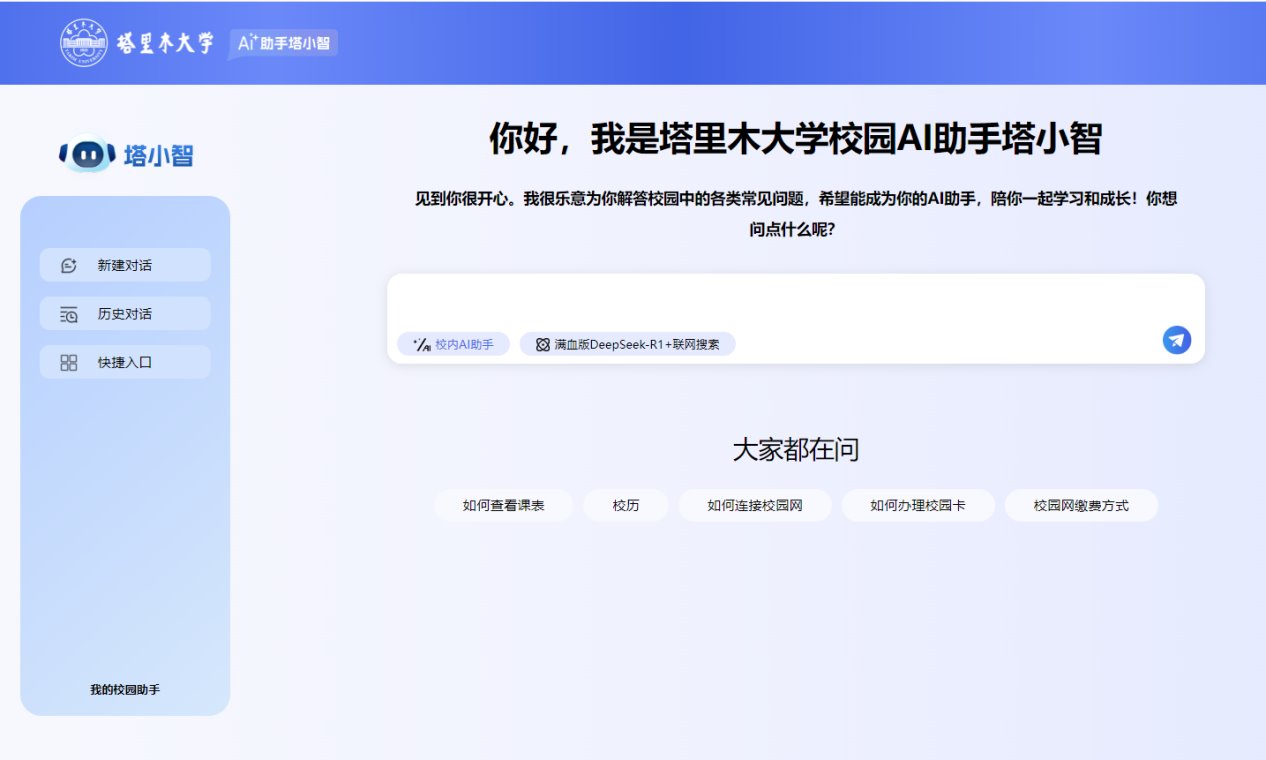Click the AI+助手塔小智 header badge

[x=284, y=44]
